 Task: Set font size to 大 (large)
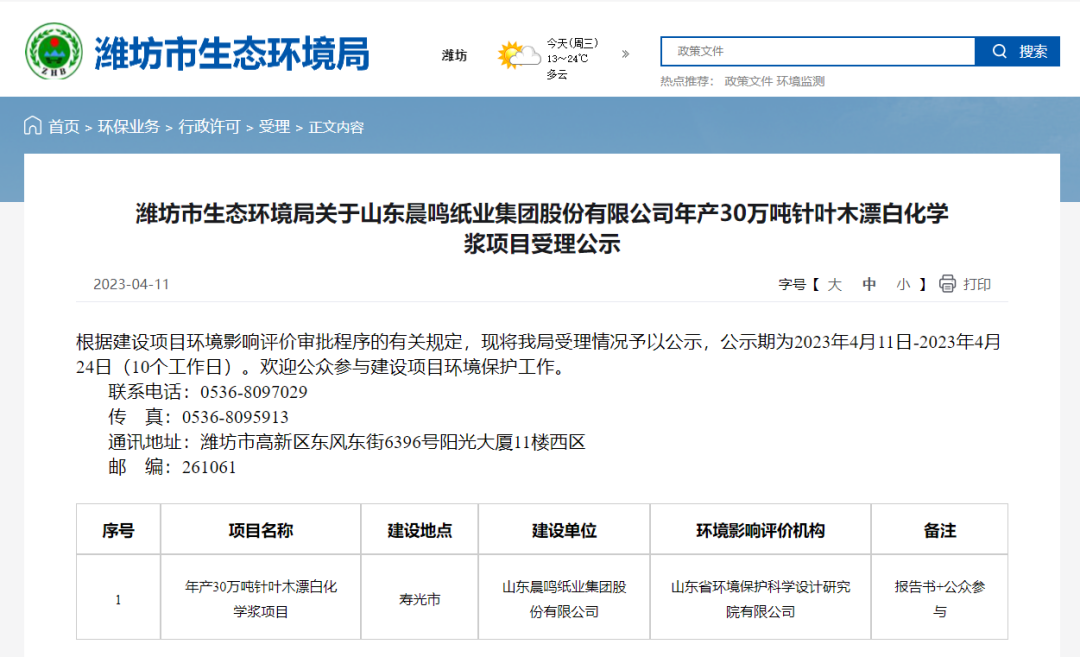[835, 284]
